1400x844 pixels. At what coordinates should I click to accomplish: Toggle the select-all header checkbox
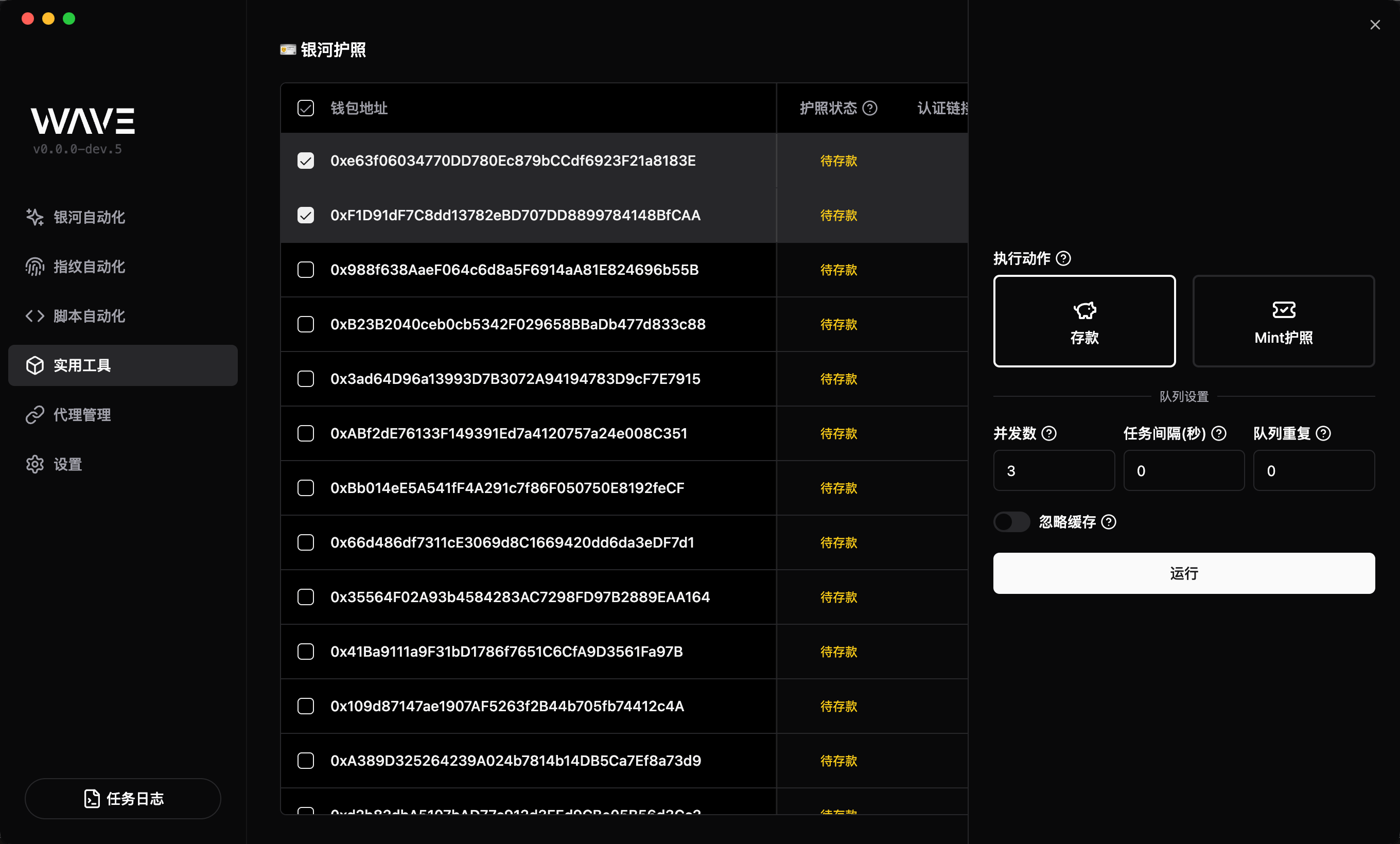[306, 108]
